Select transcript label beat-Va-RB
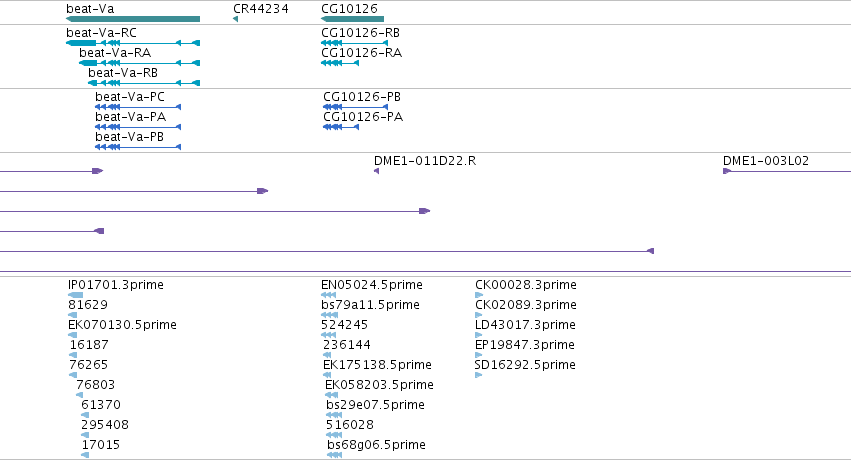The height and width of the screenshot is (460, 851). (123, 73)
